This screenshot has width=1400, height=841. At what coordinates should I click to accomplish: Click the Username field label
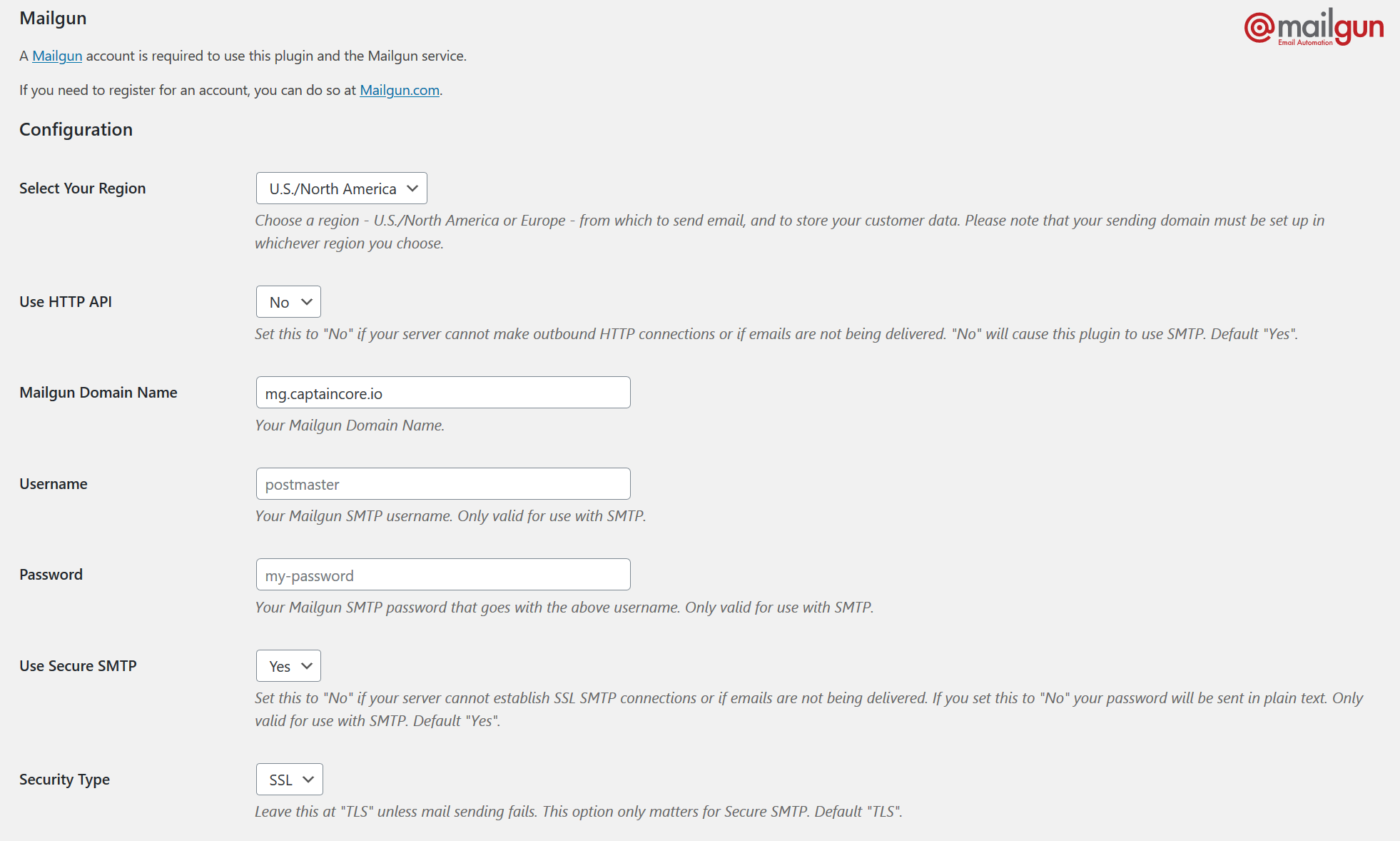click(x=54, y=484)
